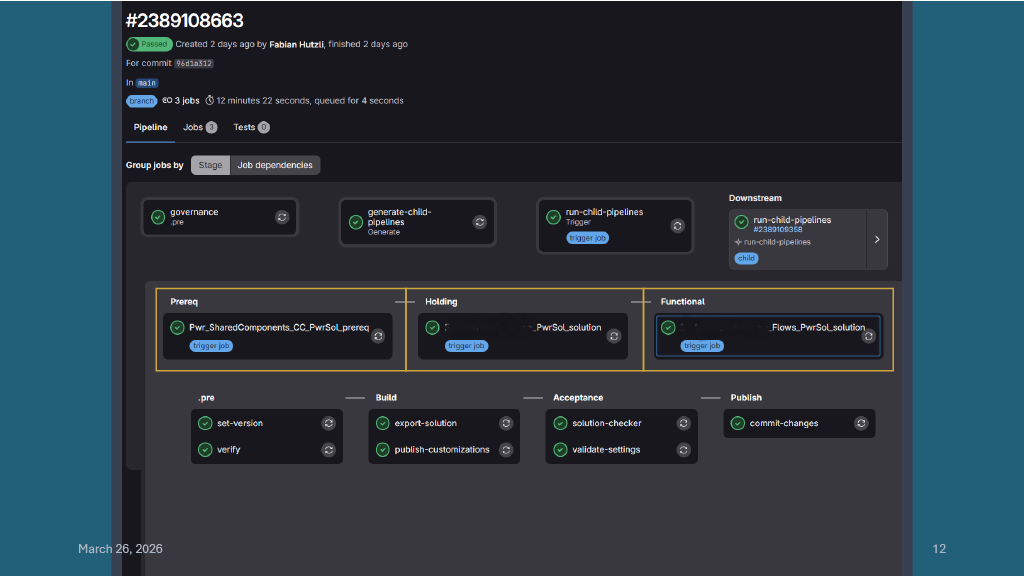The height and width of the screenshot is (576, 1024).
Task: Open Fabian Hutzli's profile link
Action: [x=296, y=44]
